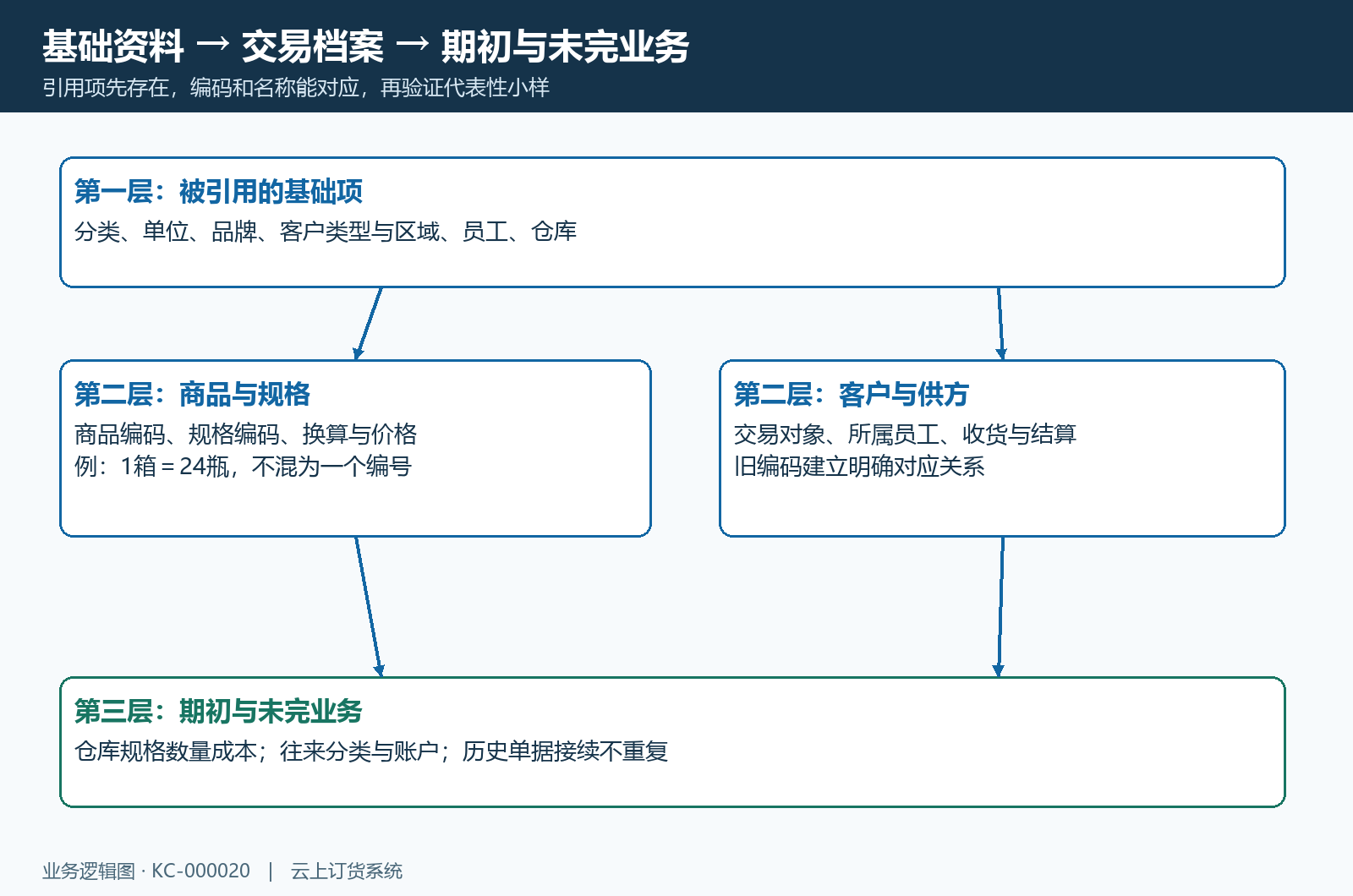The image size is (1353, 896).
Task: Click the line 交易对象、所属员工、收货与结算
Action: (x=905, y=434)
